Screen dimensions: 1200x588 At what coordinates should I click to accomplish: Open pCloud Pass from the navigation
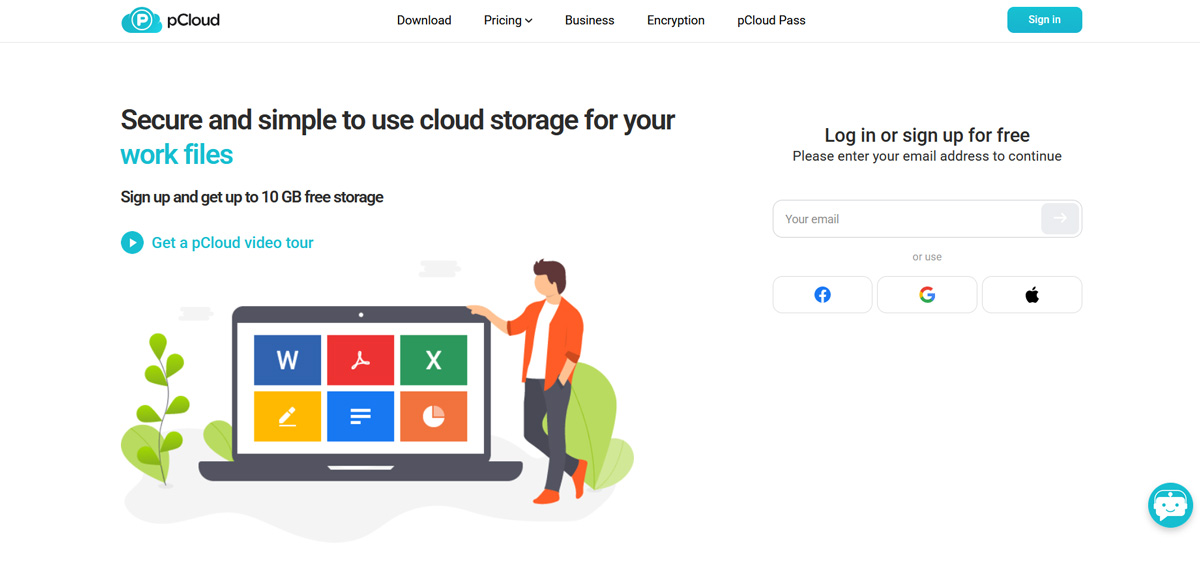click(x=771, y=20)
